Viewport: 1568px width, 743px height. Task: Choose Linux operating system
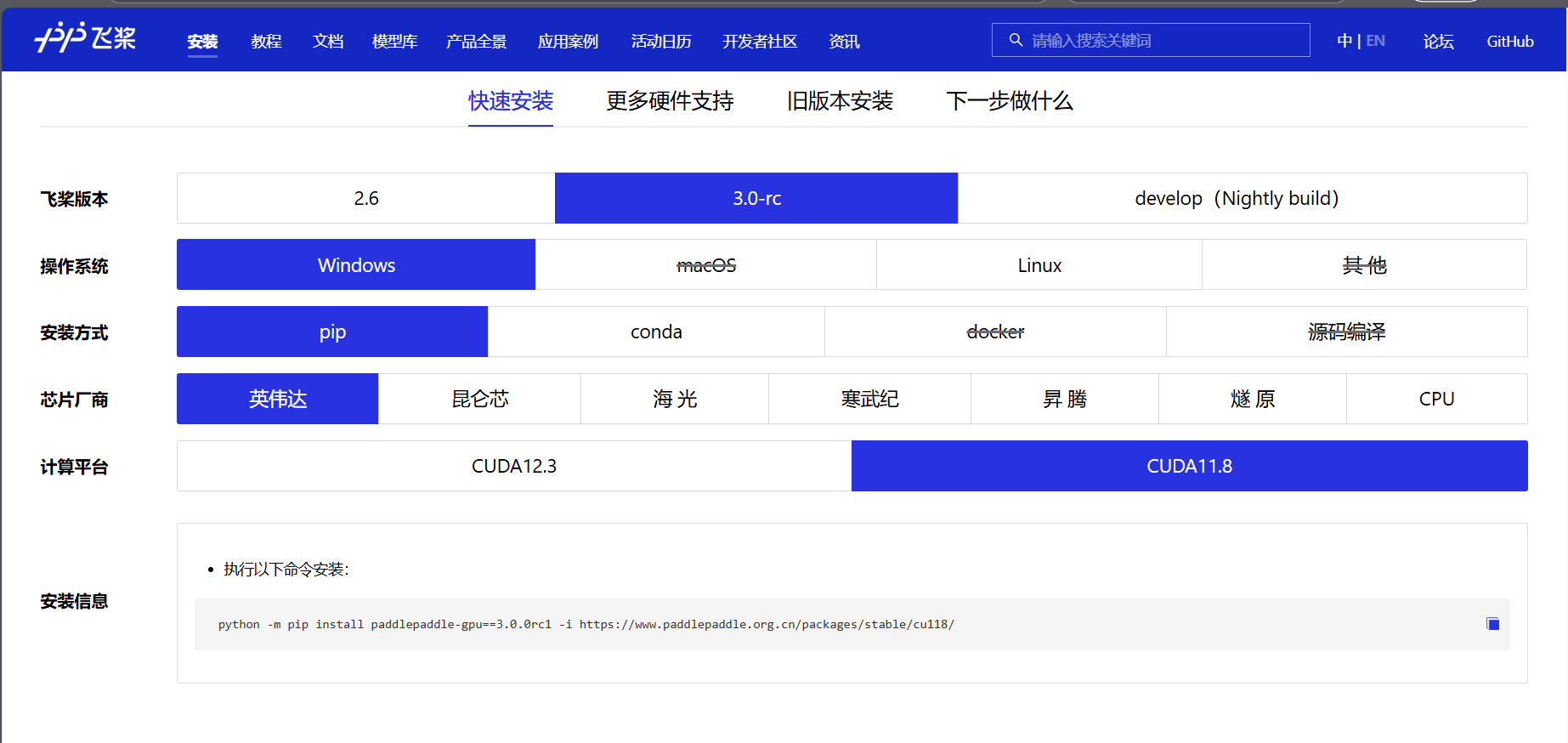(x=1039, y=264)
